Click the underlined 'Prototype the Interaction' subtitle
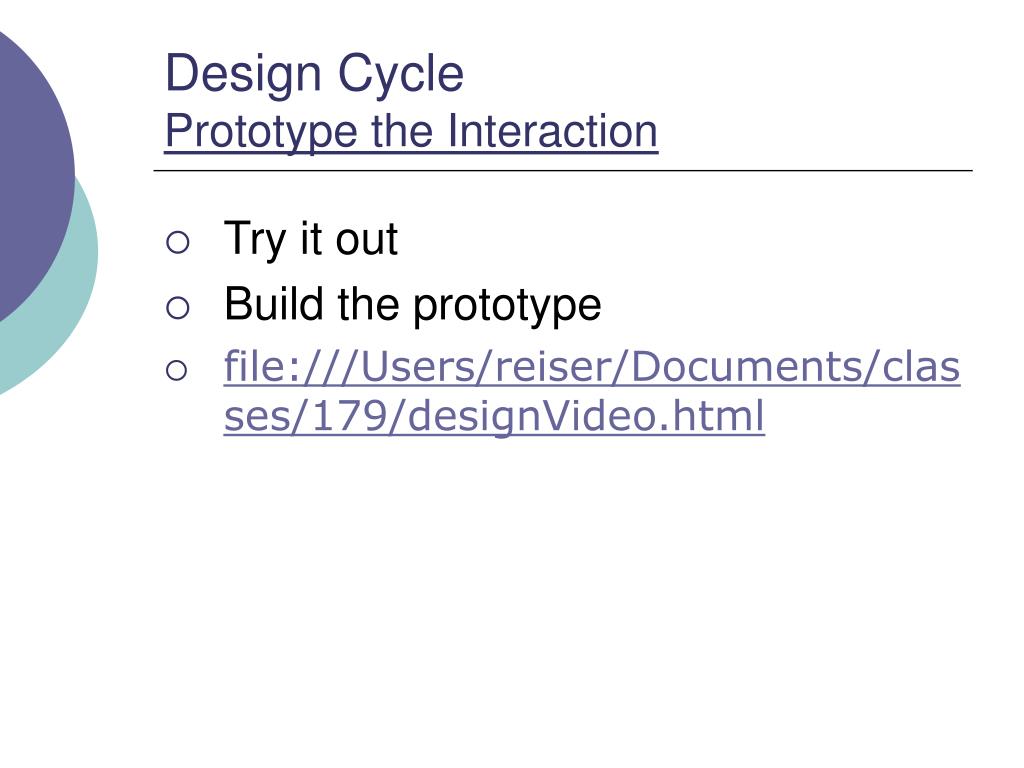Viewport: 1024px width, 768px height. tap(411, 131)
